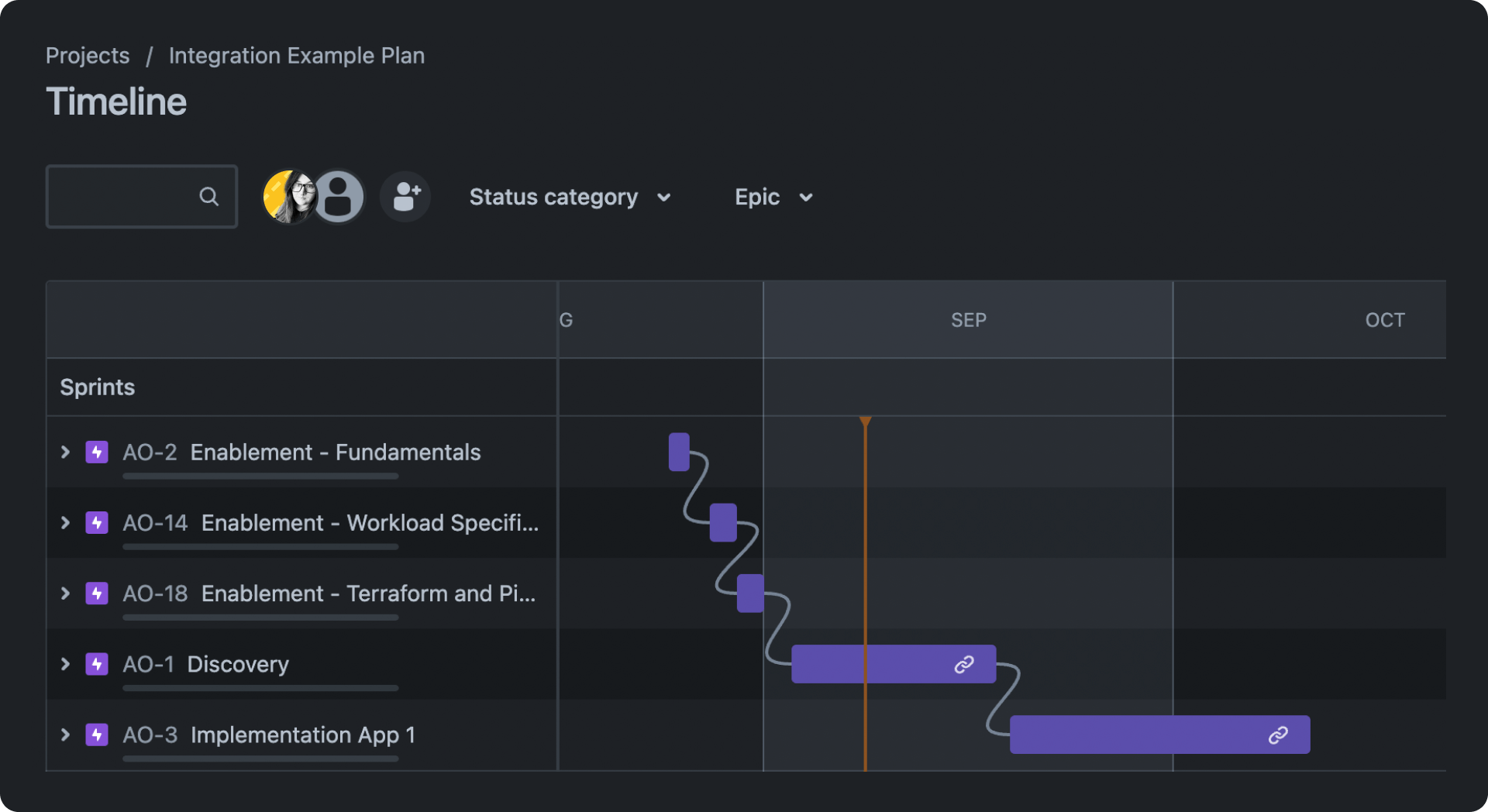The image size is (1488, 812).
Task: Select the unassigned user avatar
Action: pos(339,197)
